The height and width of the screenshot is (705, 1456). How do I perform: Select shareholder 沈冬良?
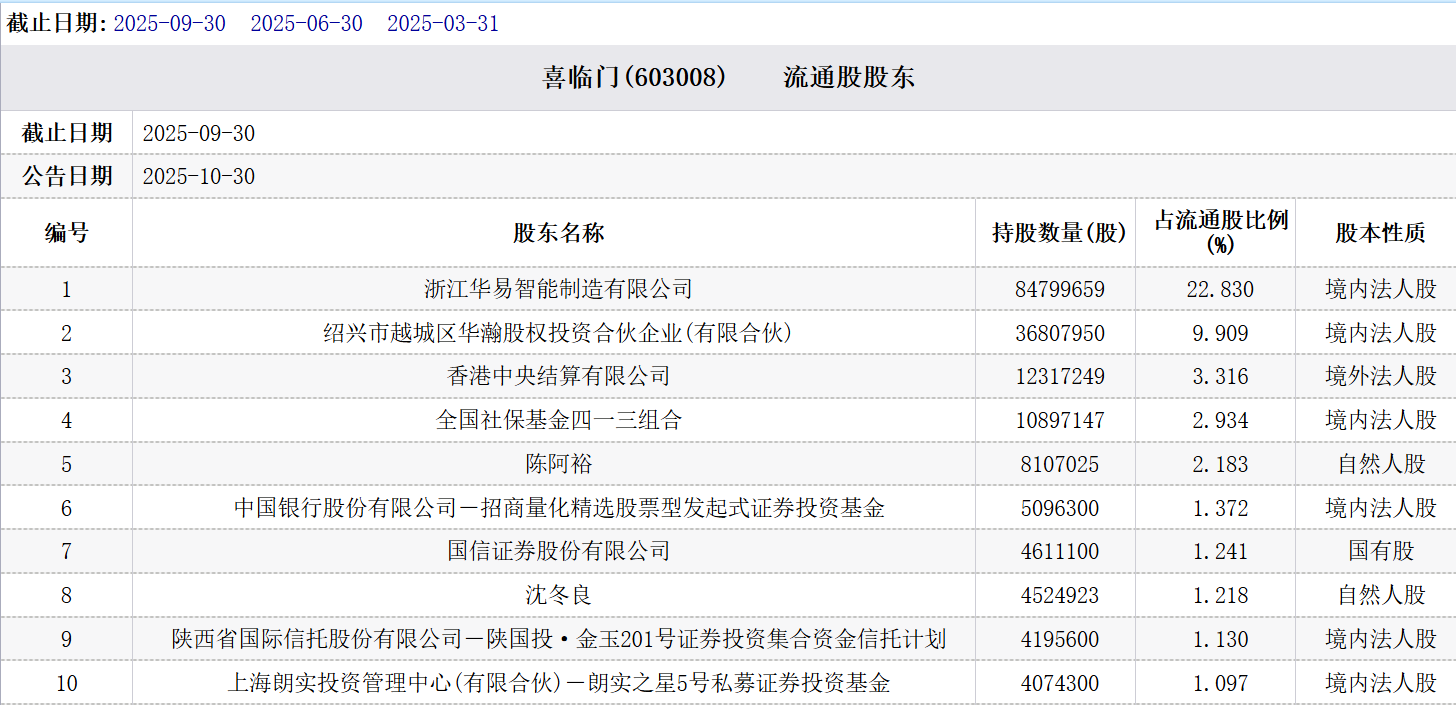click(x=558, y=595)
